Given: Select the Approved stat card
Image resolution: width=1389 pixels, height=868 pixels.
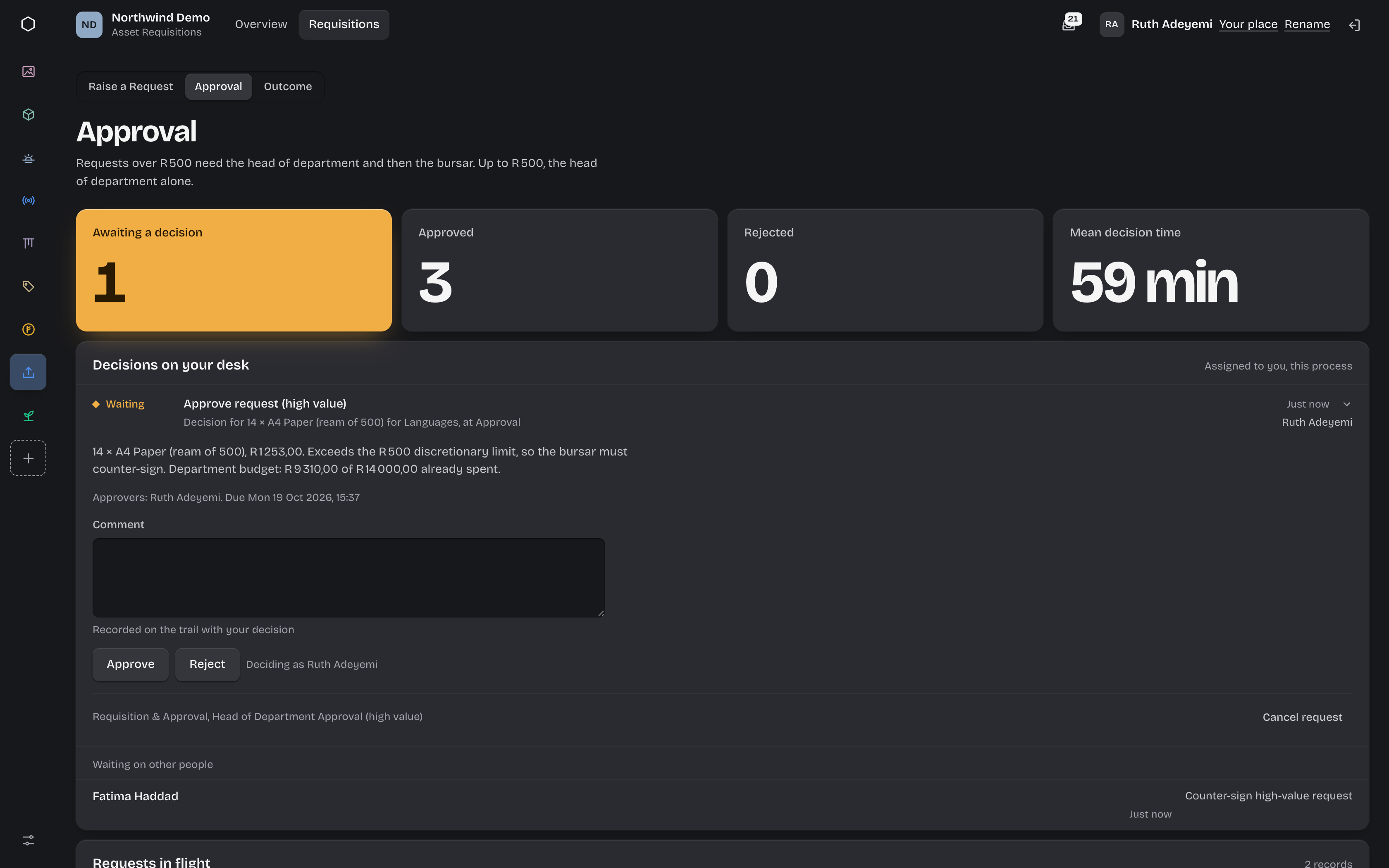Looking at the screenshot, I should [559, 270].
